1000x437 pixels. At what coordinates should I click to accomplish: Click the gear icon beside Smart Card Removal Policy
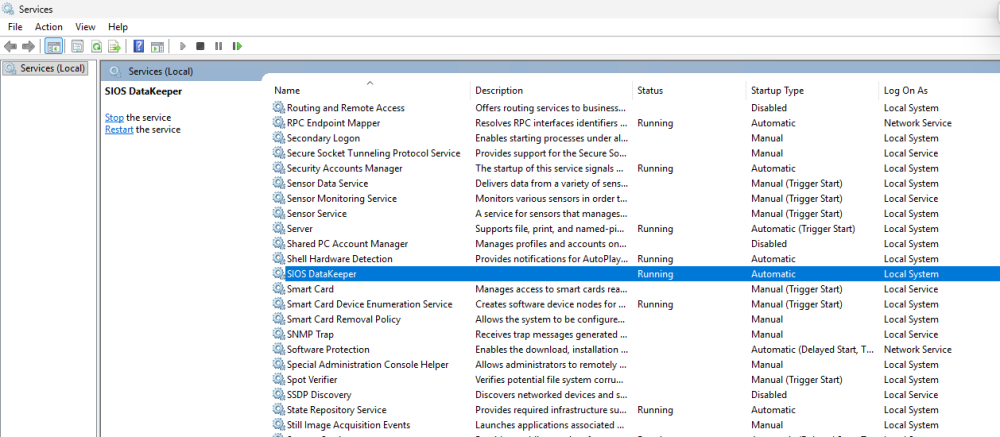(279, 319)
